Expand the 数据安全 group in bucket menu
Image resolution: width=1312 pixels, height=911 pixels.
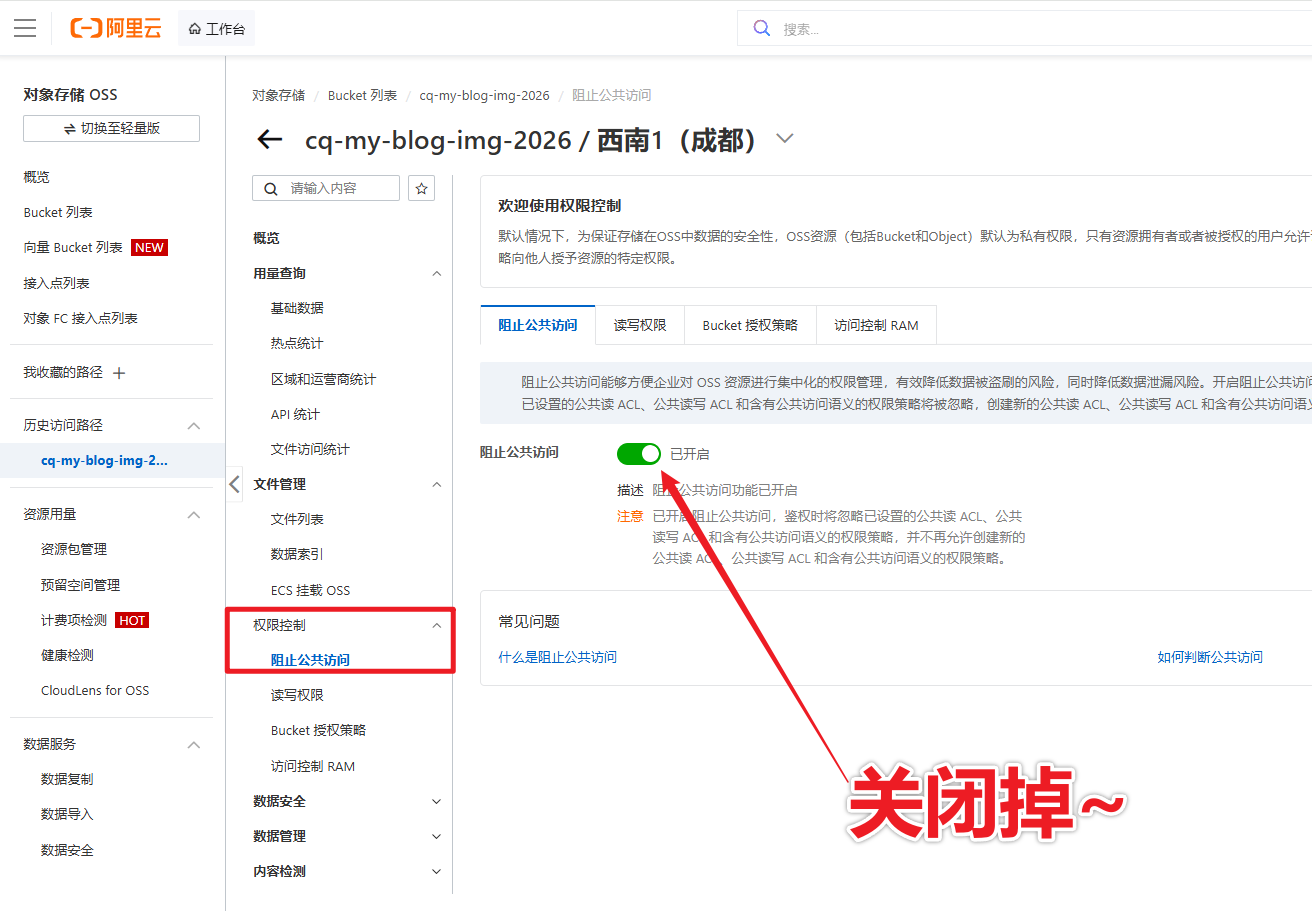pos(436,801)
